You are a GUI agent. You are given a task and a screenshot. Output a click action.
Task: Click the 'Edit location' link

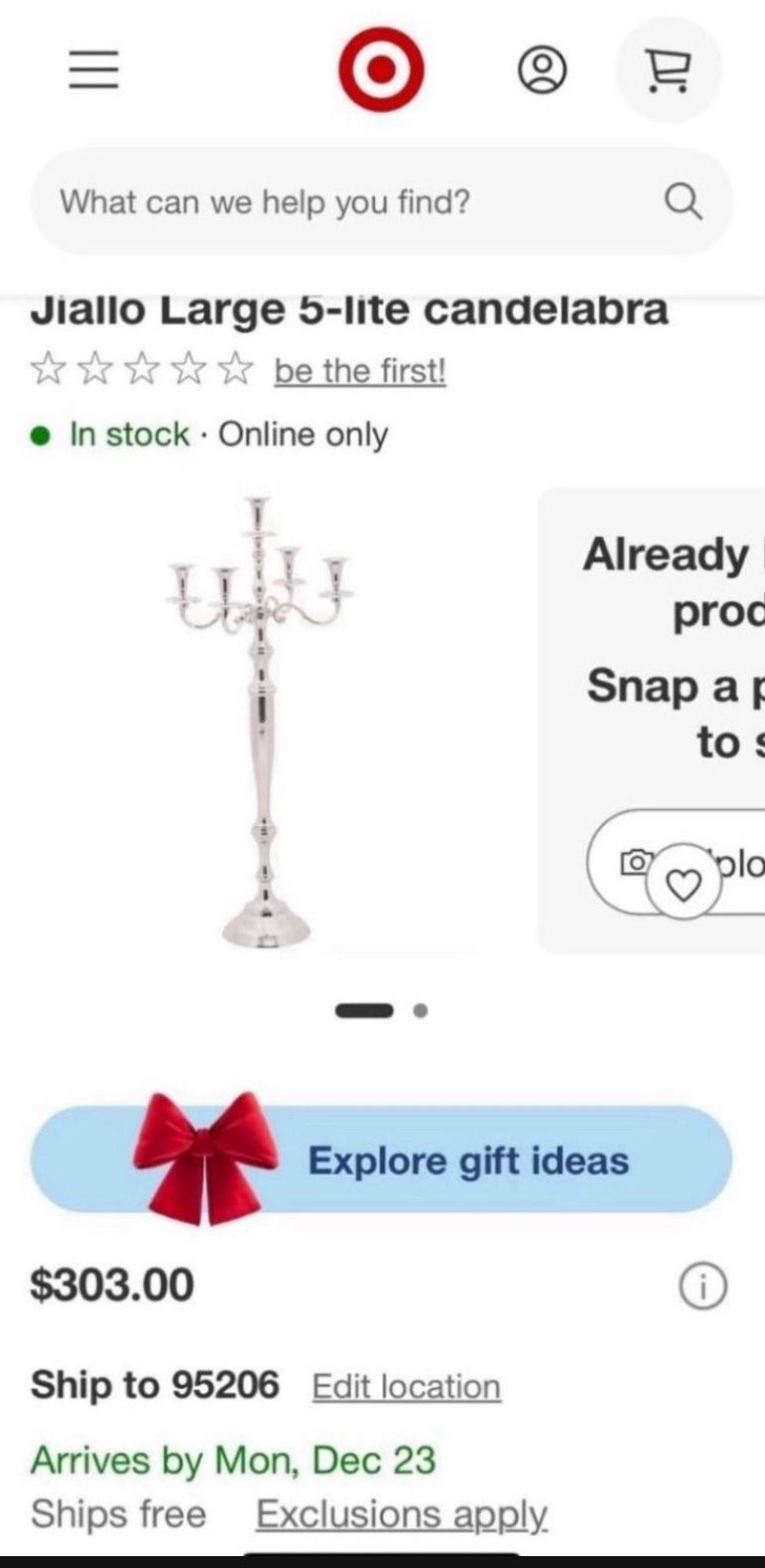point(407,1387)
